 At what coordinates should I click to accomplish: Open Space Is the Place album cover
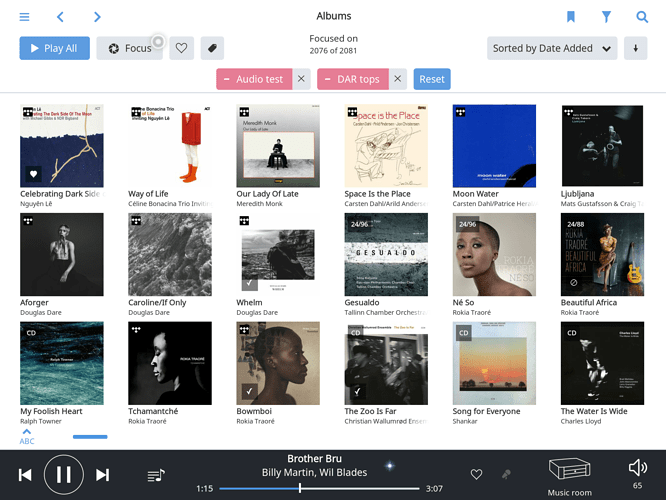click(386, 146)
